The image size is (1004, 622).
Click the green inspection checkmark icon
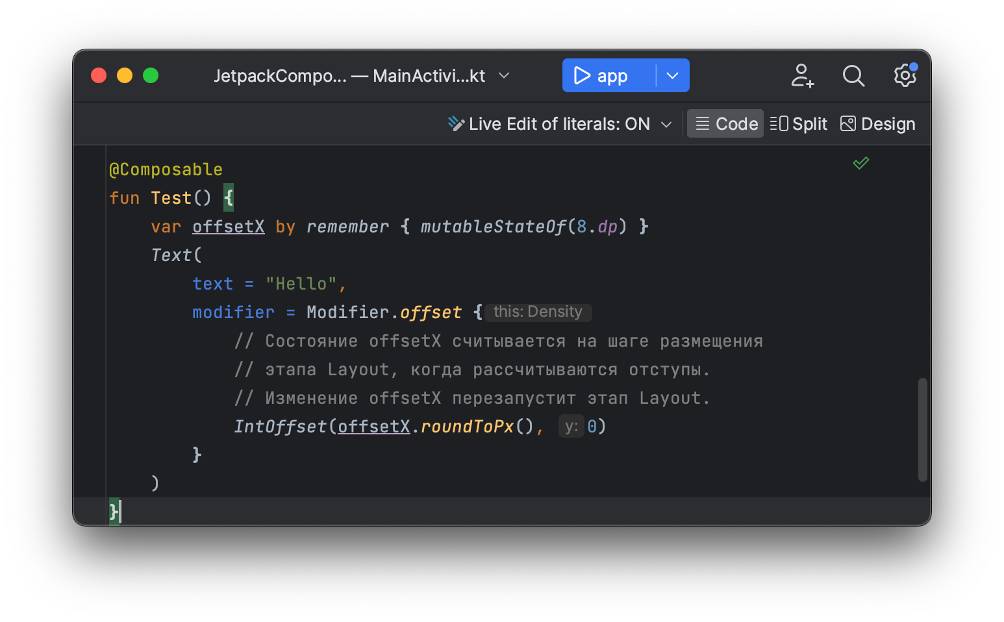[860, 163]
